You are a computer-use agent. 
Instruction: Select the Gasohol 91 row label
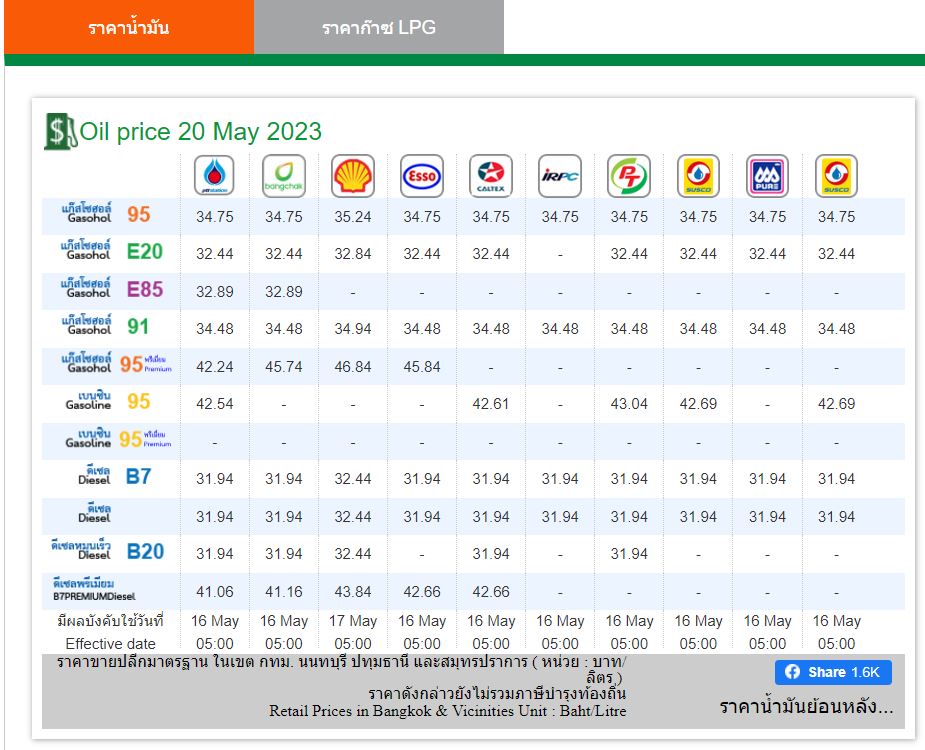coord(105,326)
